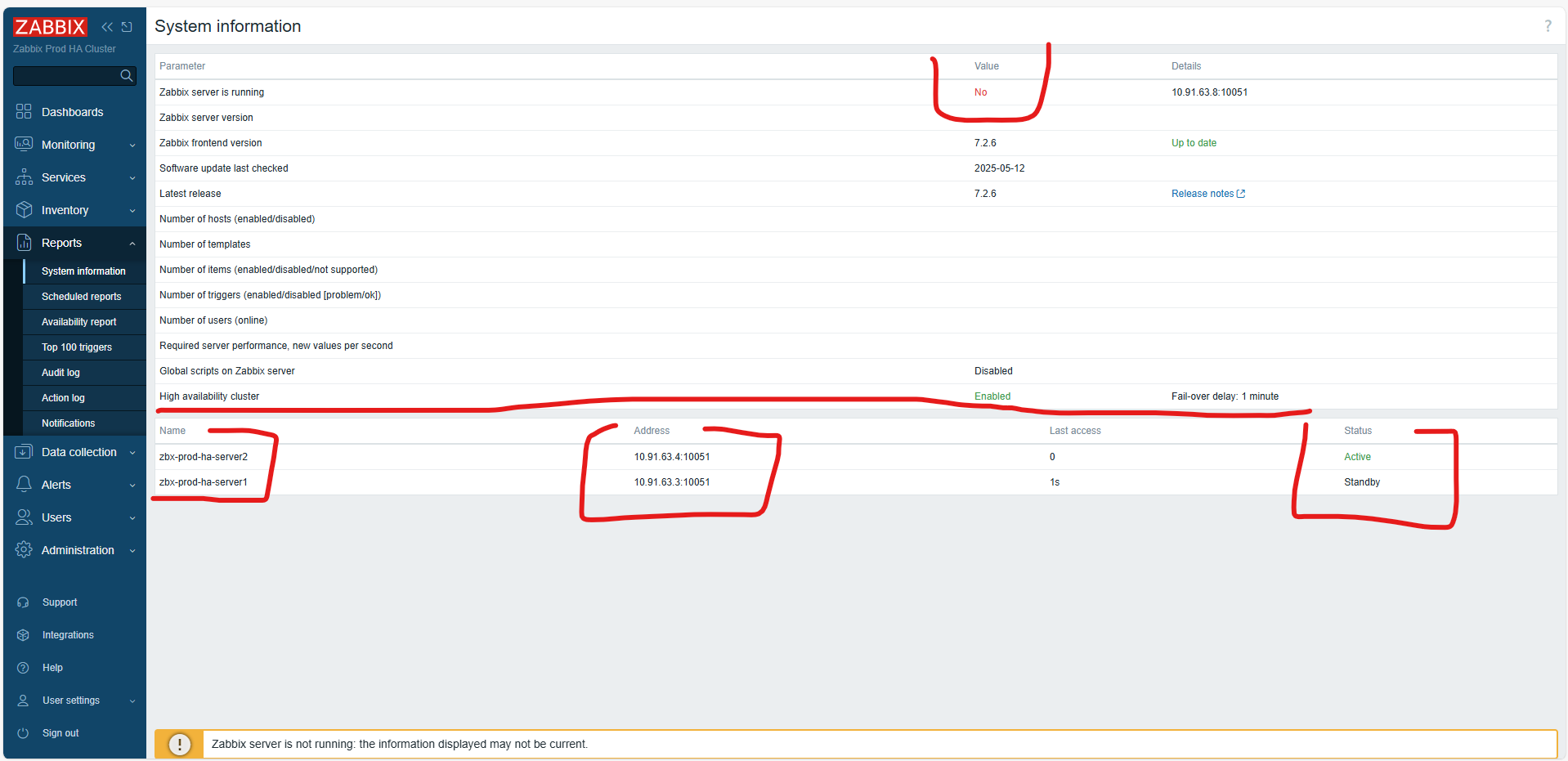Click the search magnifier icon
Image resolution: width=1568 pixels, height=761 pixels.
click(126, 76)
